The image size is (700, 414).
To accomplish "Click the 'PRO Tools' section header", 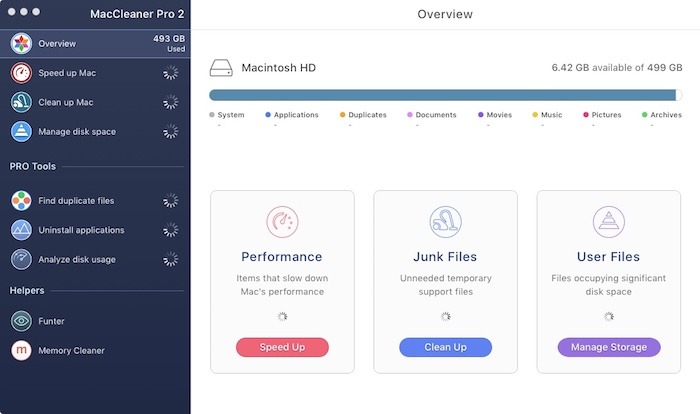I will (33, 166).
